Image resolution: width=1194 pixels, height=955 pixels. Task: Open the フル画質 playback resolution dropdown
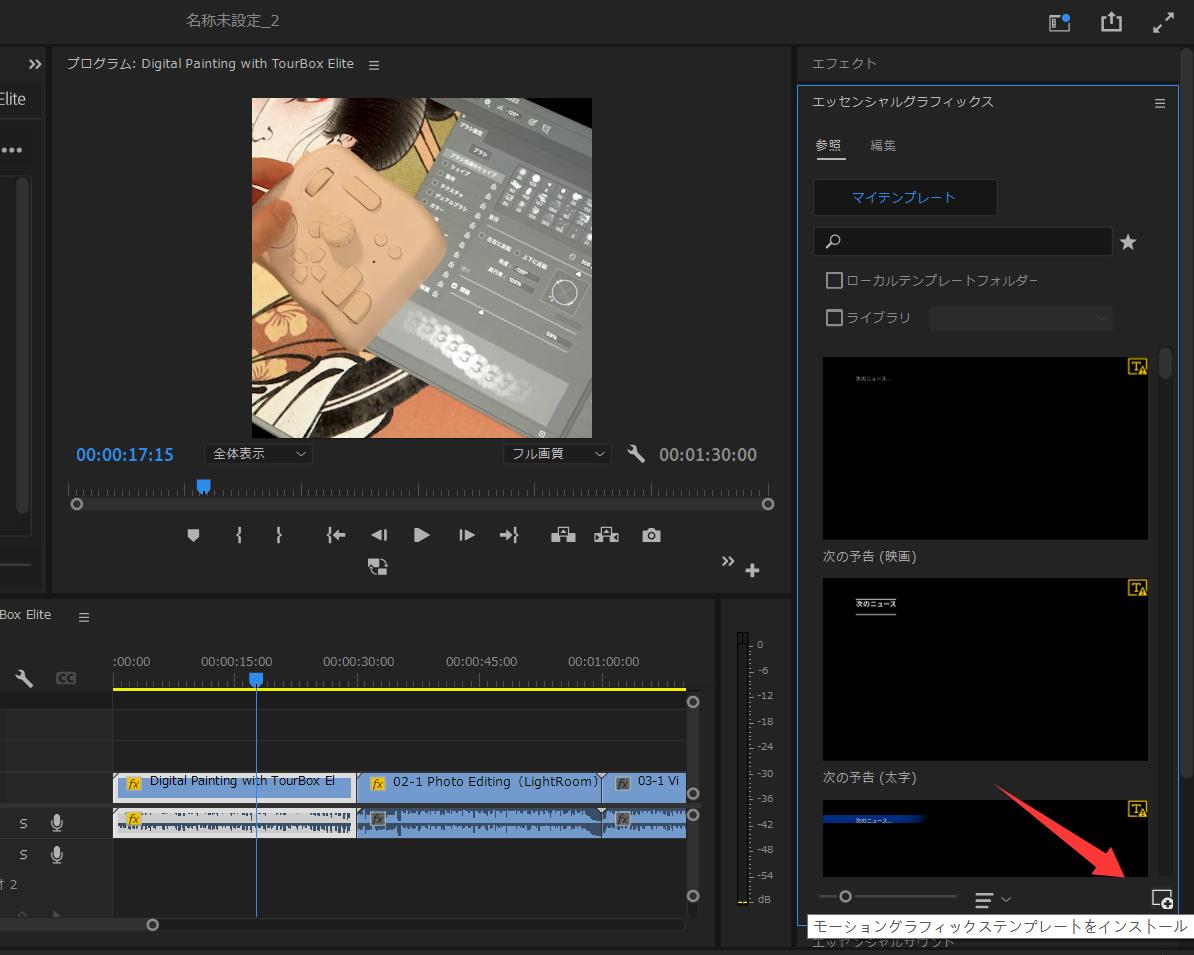tap(556, 454)
